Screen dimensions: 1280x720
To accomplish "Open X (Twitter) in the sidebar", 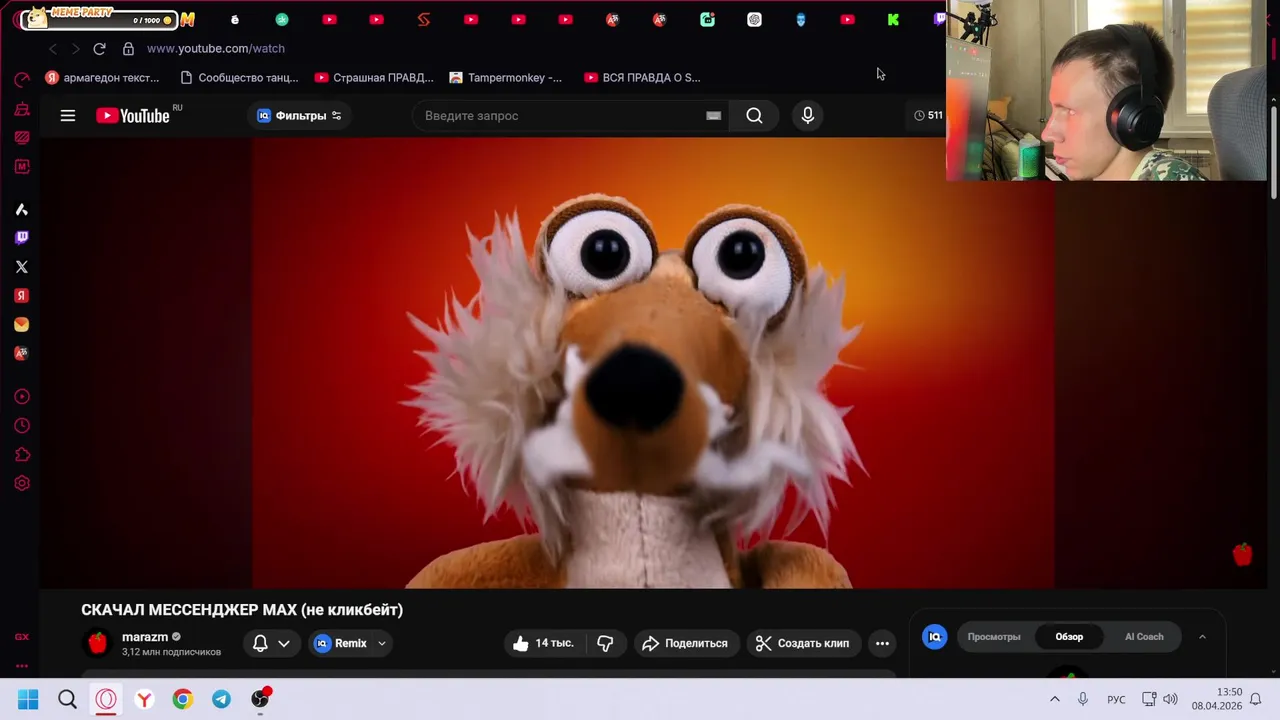I will pyautogui.click(x=22, y=267).
